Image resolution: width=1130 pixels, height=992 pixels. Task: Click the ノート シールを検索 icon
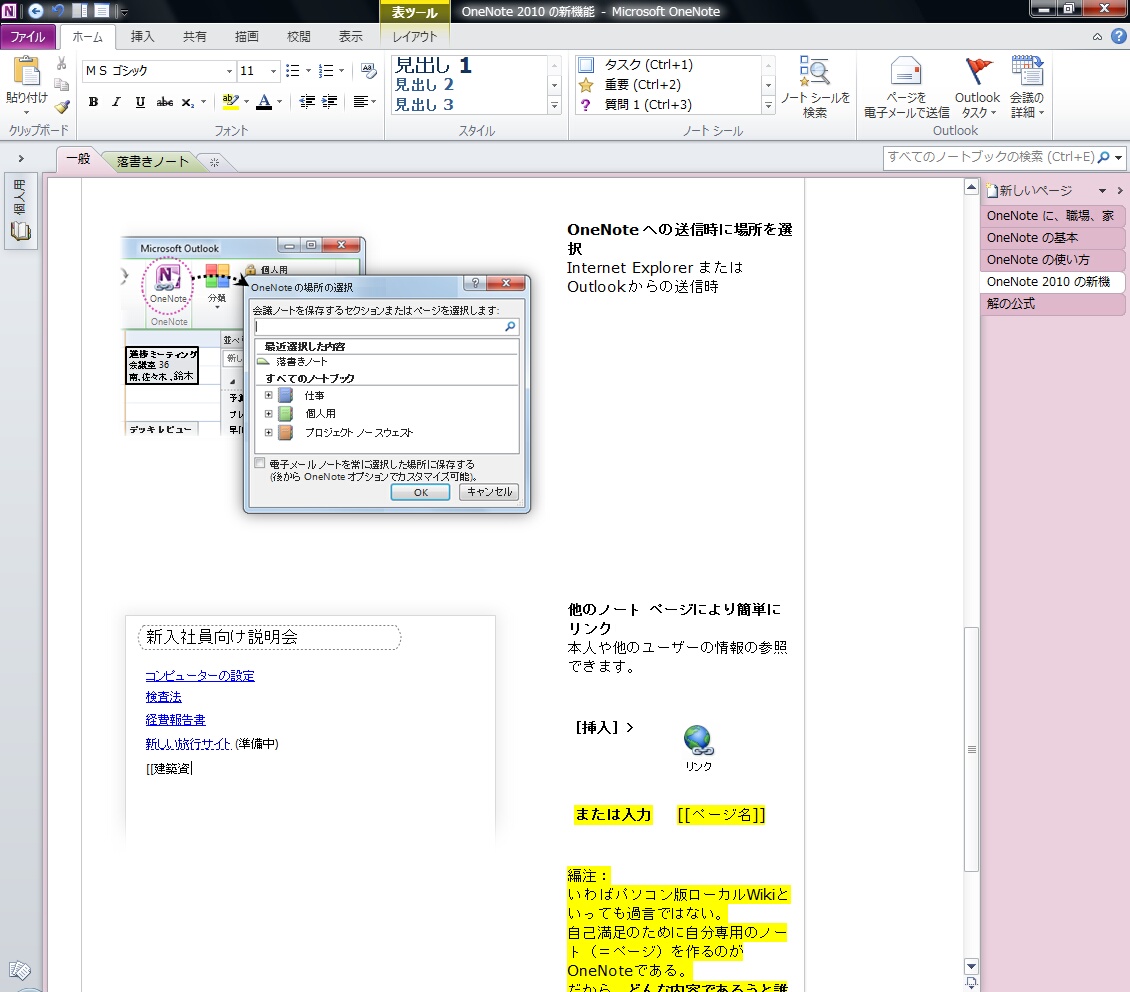click(x=815, y=71)
